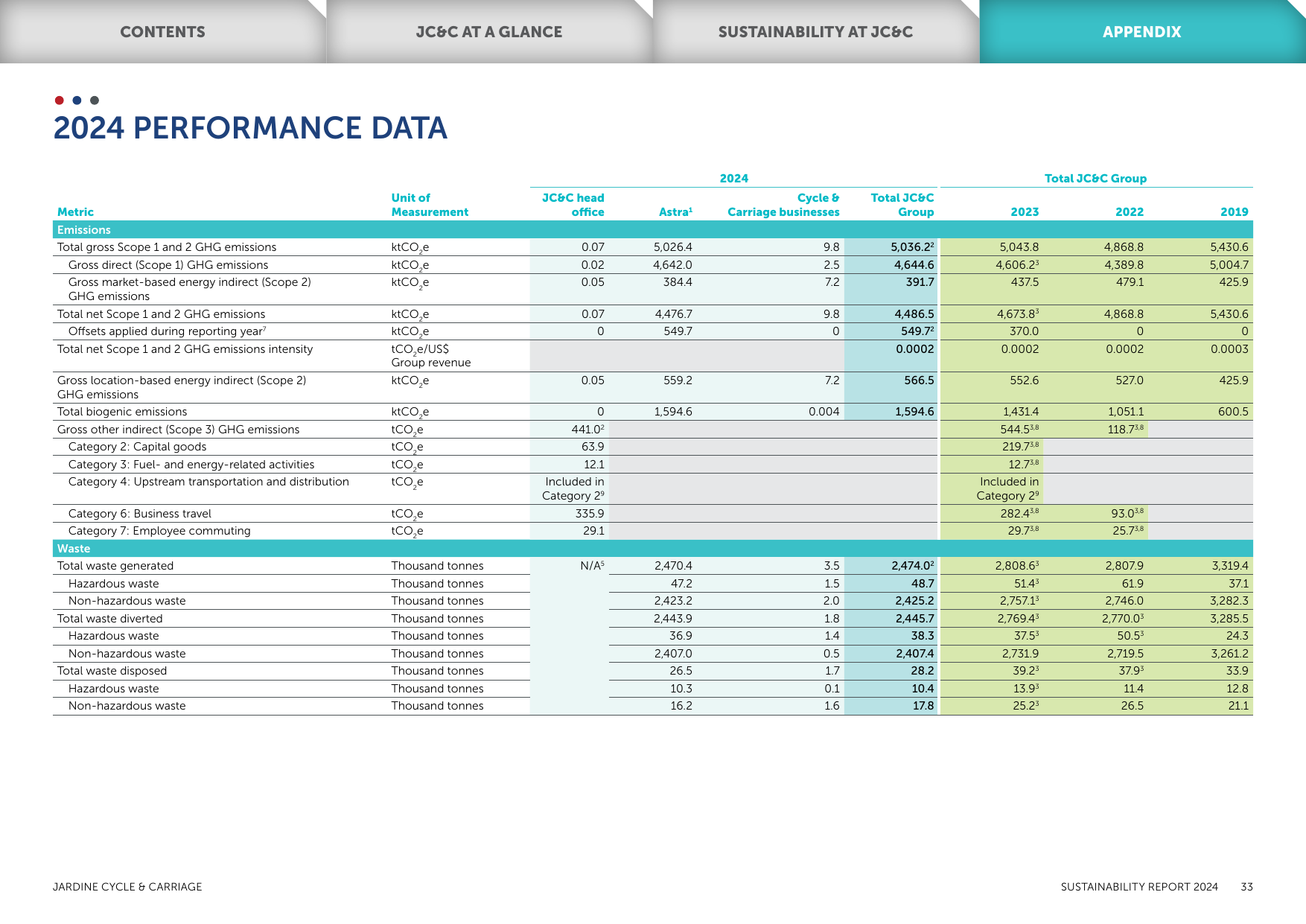This screenshot has width=1306, height=924.
Task: Switch to JC&C AT A GLANCE tab
Action: pyautogui.click(x=489, y=32)
